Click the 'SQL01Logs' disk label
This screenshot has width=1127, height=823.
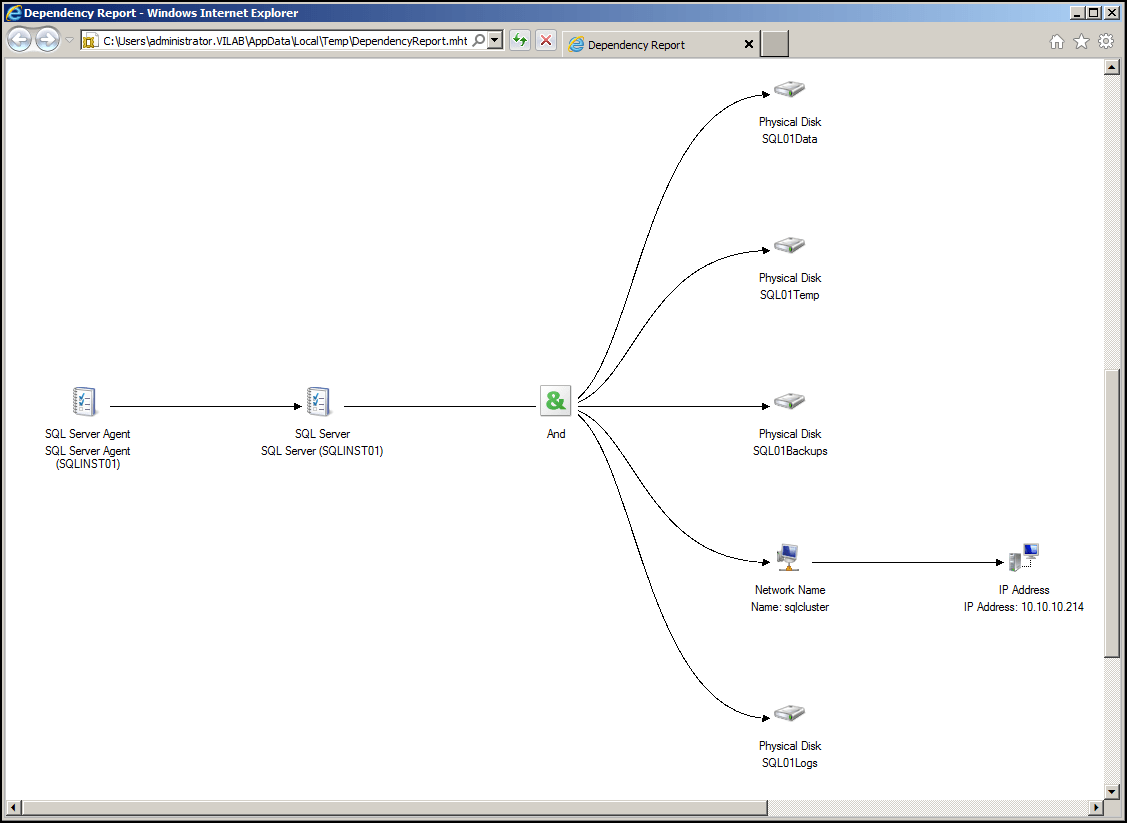[x=789, y=763]
